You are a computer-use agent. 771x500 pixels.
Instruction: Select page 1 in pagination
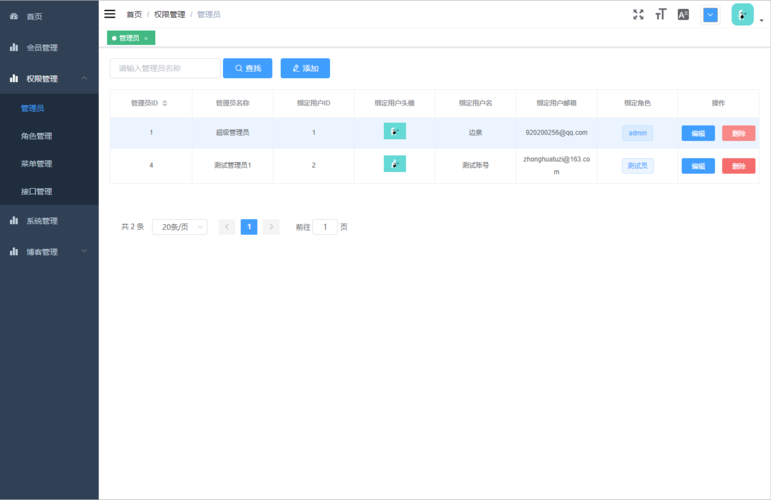point(249,227)
